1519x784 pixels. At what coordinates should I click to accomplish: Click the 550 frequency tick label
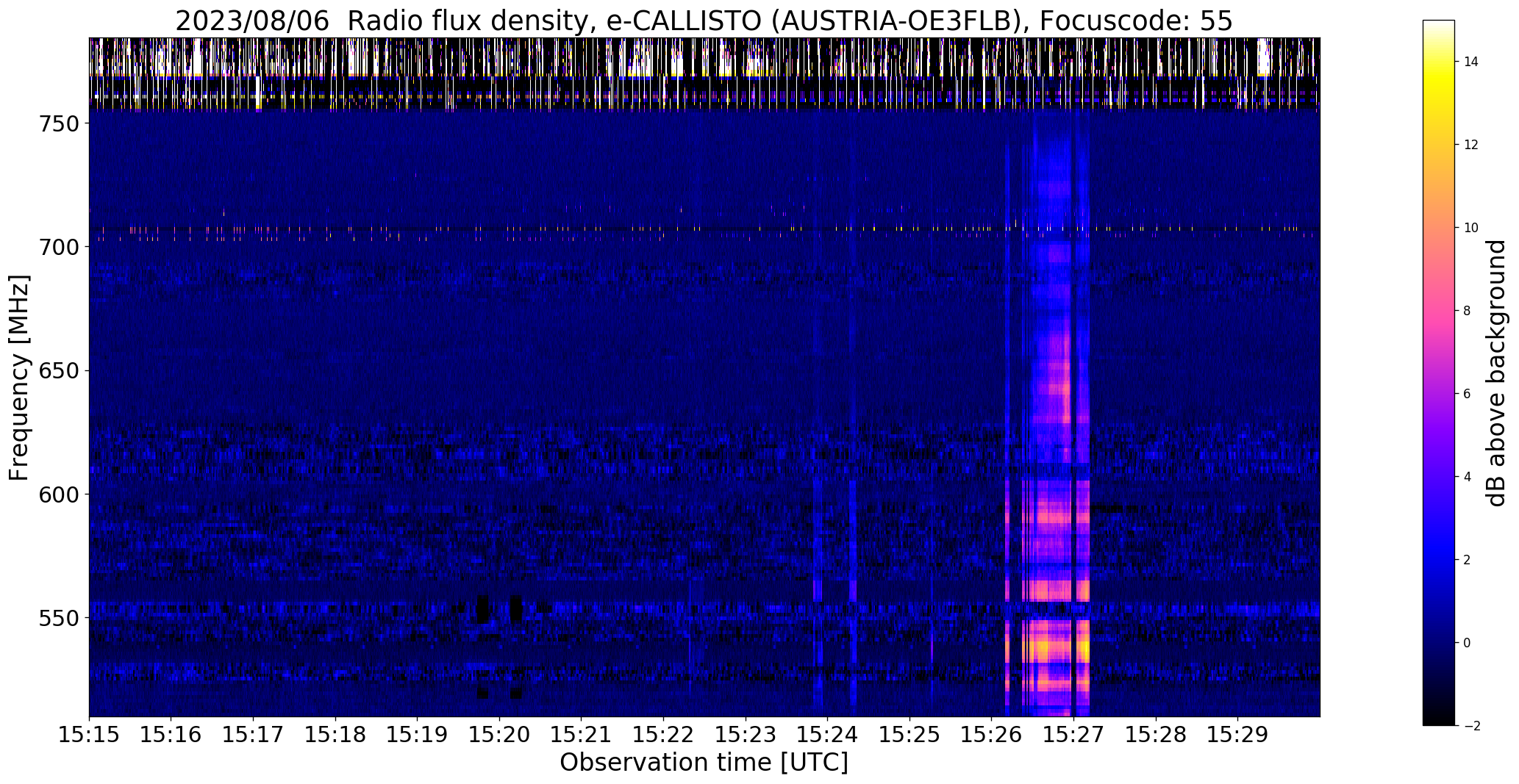58,618
